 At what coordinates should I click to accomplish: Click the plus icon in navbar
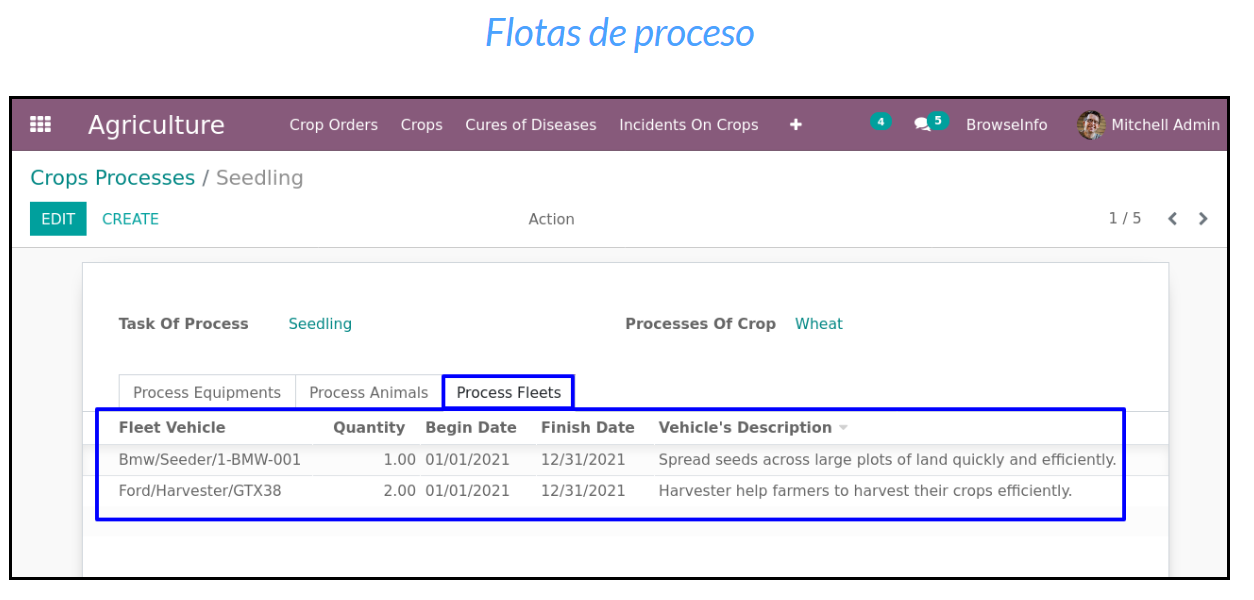796,125
